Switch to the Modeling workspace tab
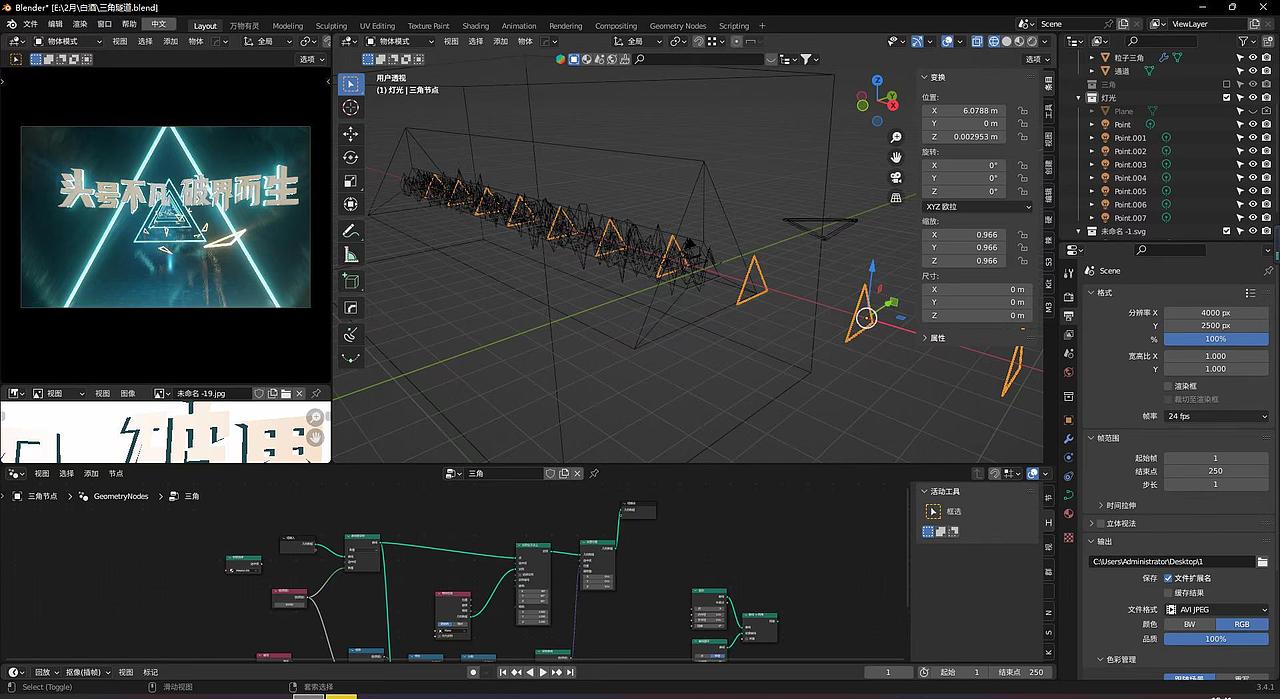The width and height of the screenshot is (1280, 699). [288, 26]
